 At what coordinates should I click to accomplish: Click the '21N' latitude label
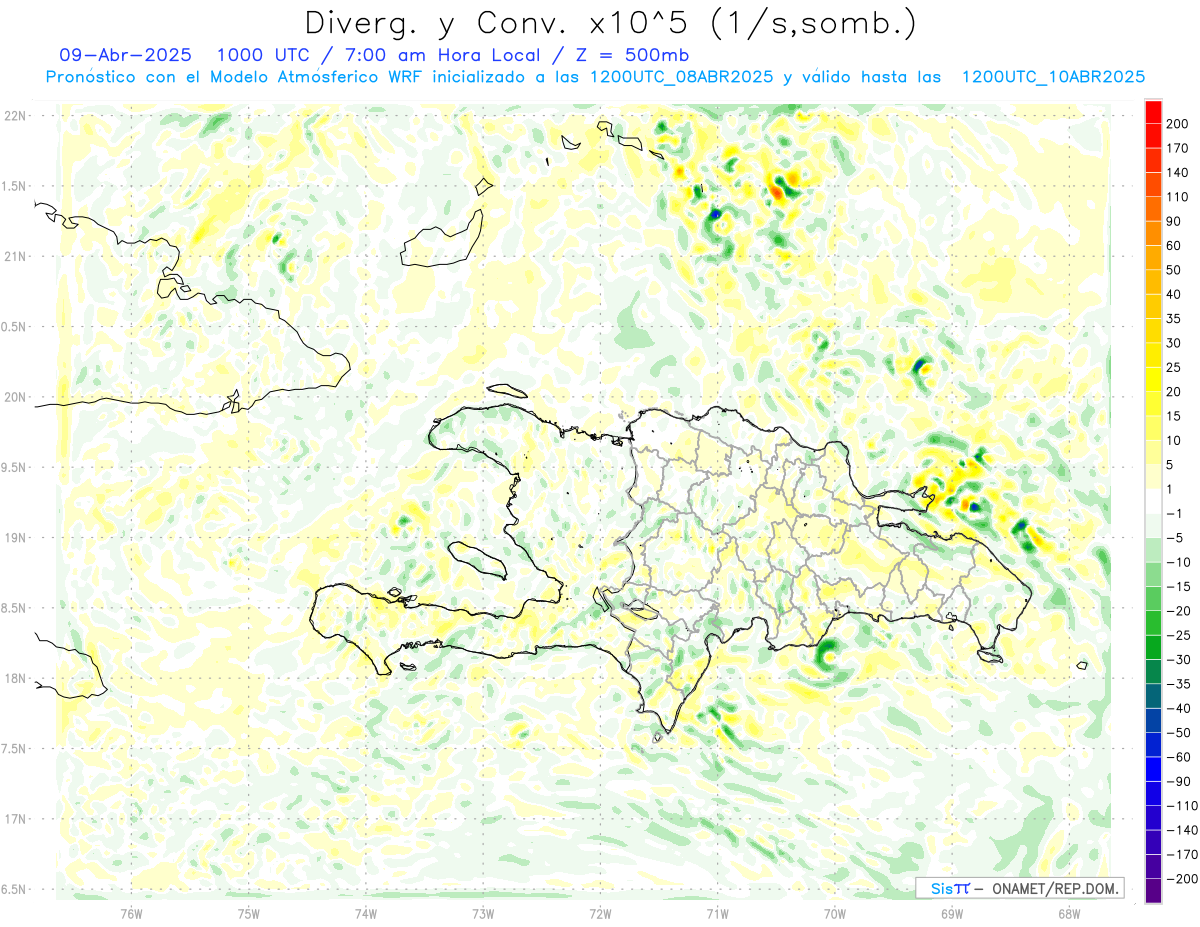coord(15,256)
